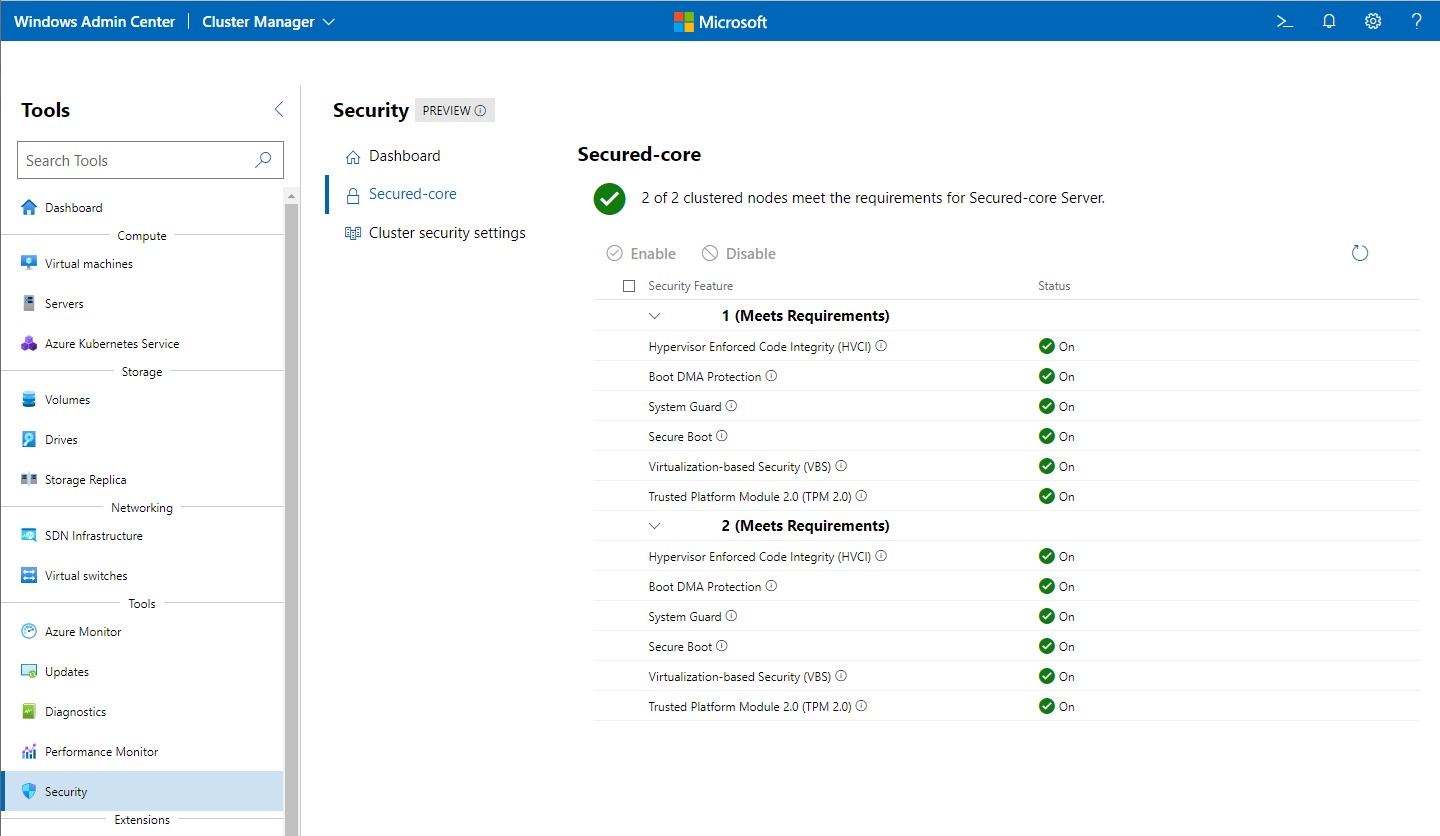1440x836 pixels.
Task: Collapse node 1 (Meets Requirements) section
Action: [x=654, y=315]
